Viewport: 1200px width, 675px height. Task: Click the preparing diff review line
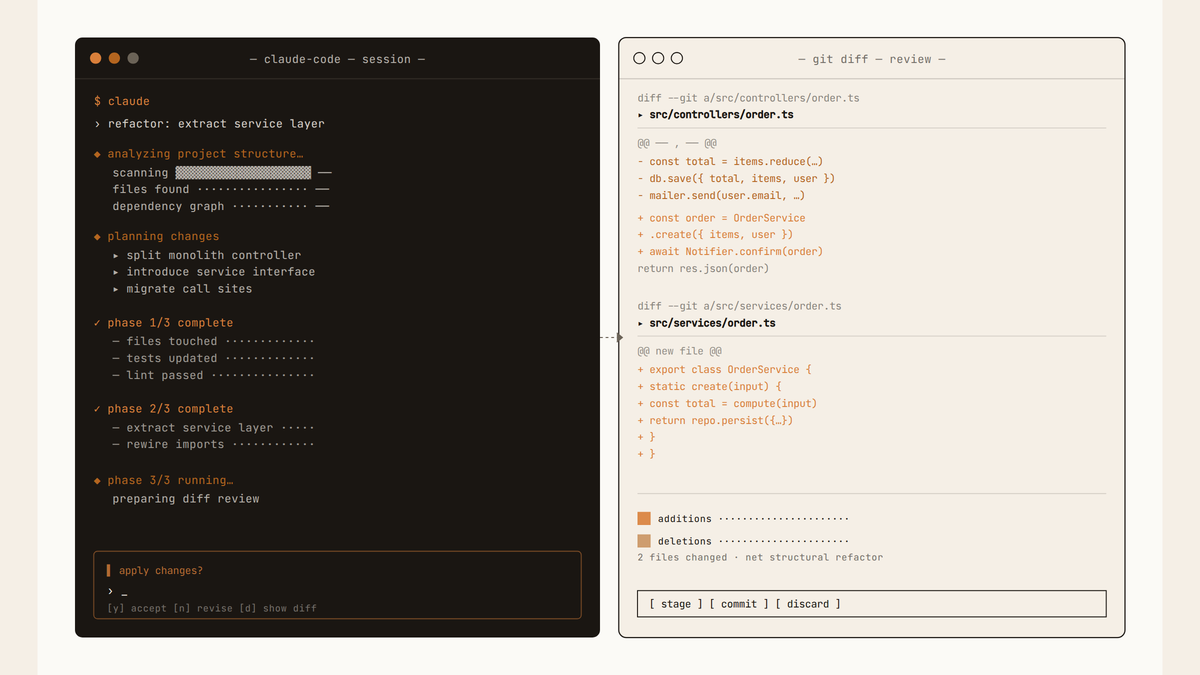[186, 498]
